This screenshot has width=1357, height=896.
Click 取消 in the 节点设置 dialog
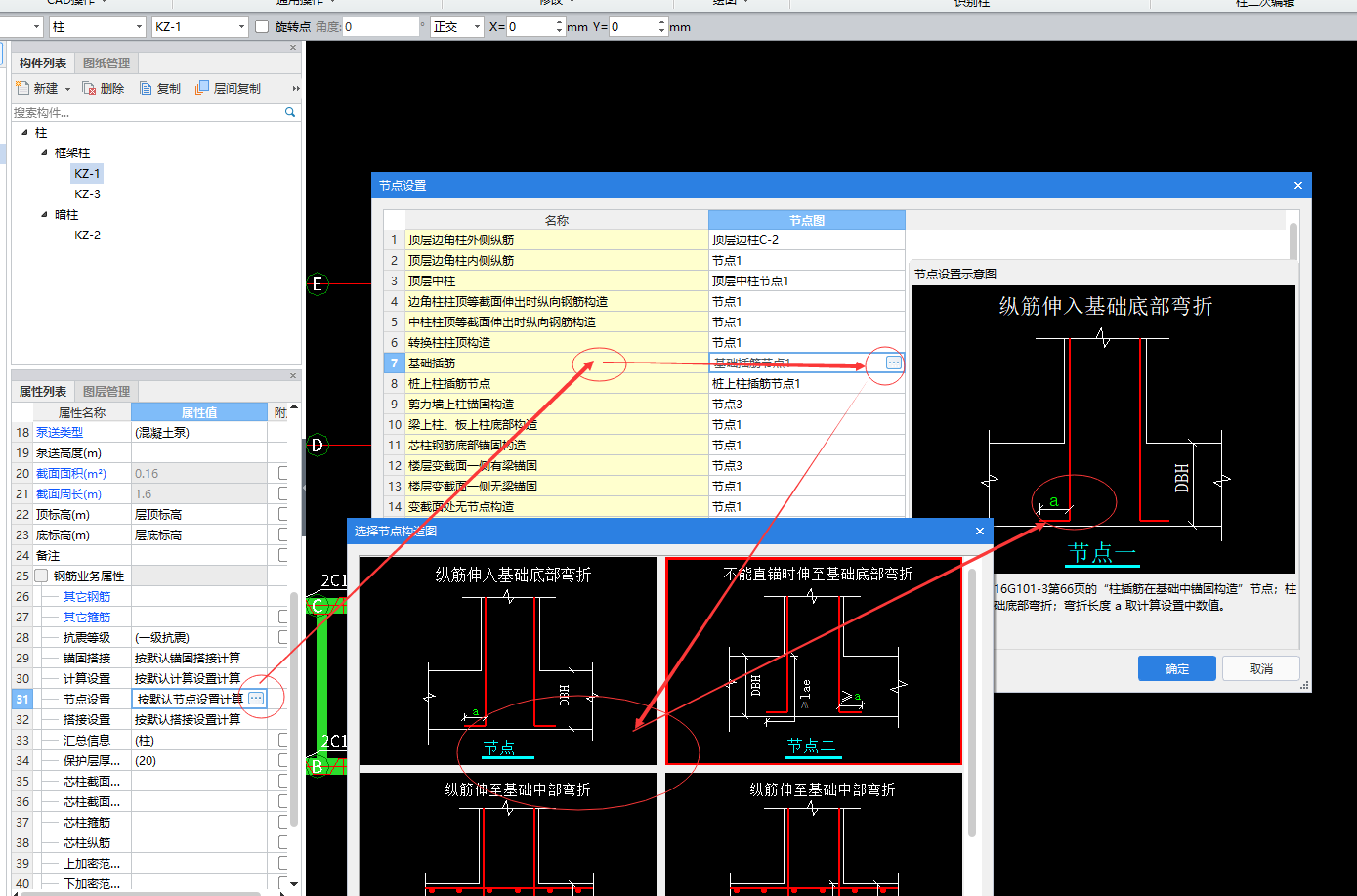1261,668
